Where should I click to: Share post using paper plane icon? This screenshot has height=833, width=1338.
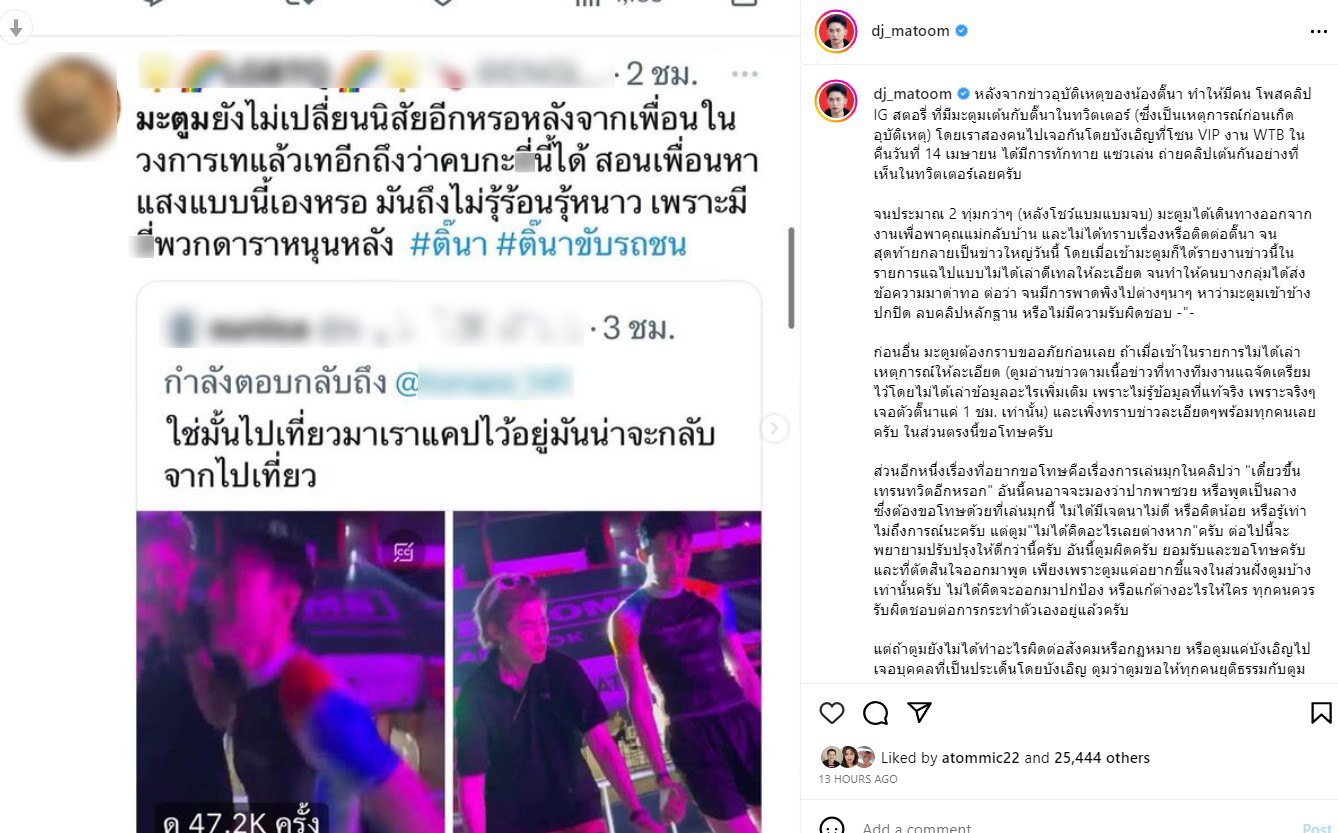pyautogui.click(x=919, y=712)
